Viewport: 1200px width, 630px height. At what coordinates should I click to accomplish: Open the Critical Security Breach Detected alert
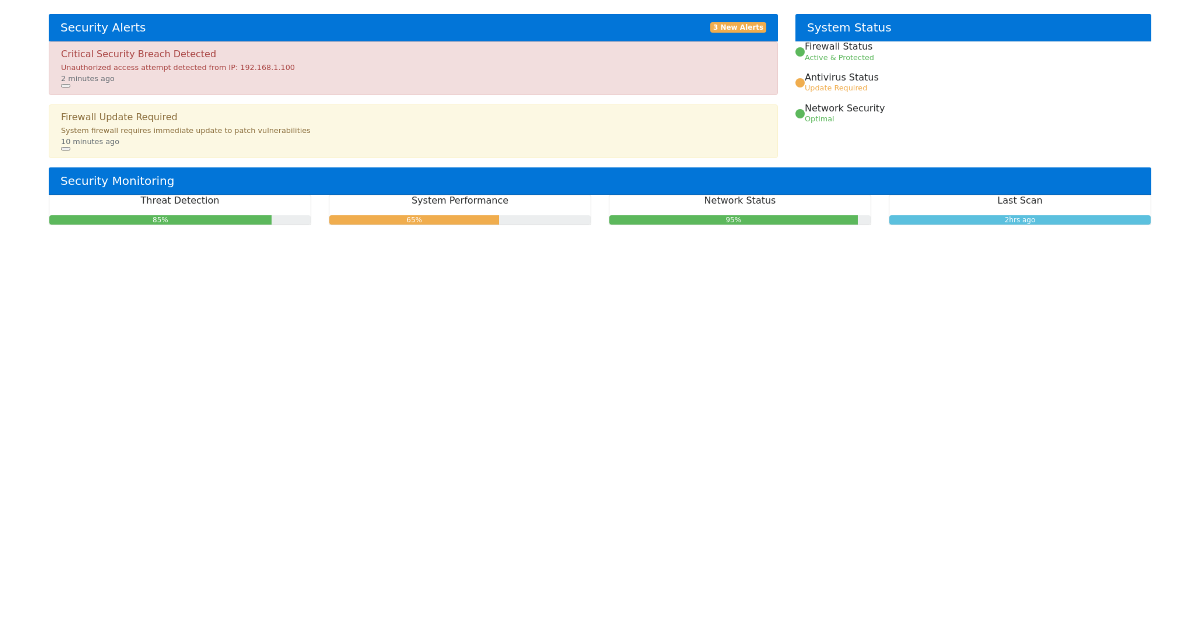click(138, 53)
